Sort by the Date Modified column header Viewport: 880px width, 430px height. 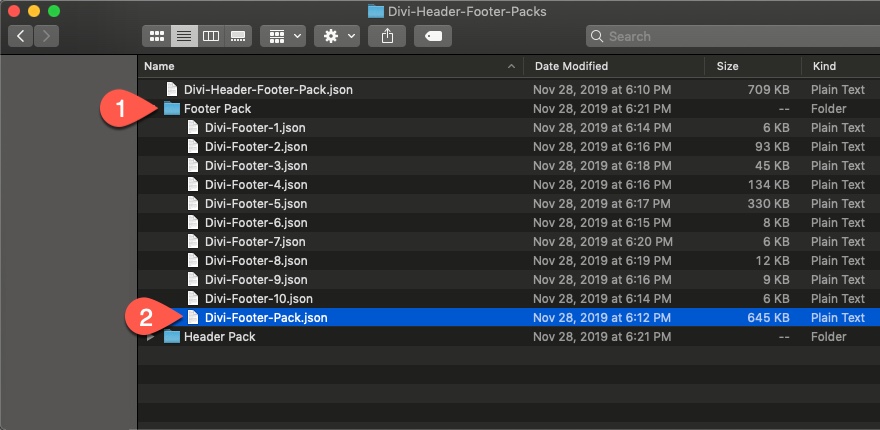pos(613,66)
